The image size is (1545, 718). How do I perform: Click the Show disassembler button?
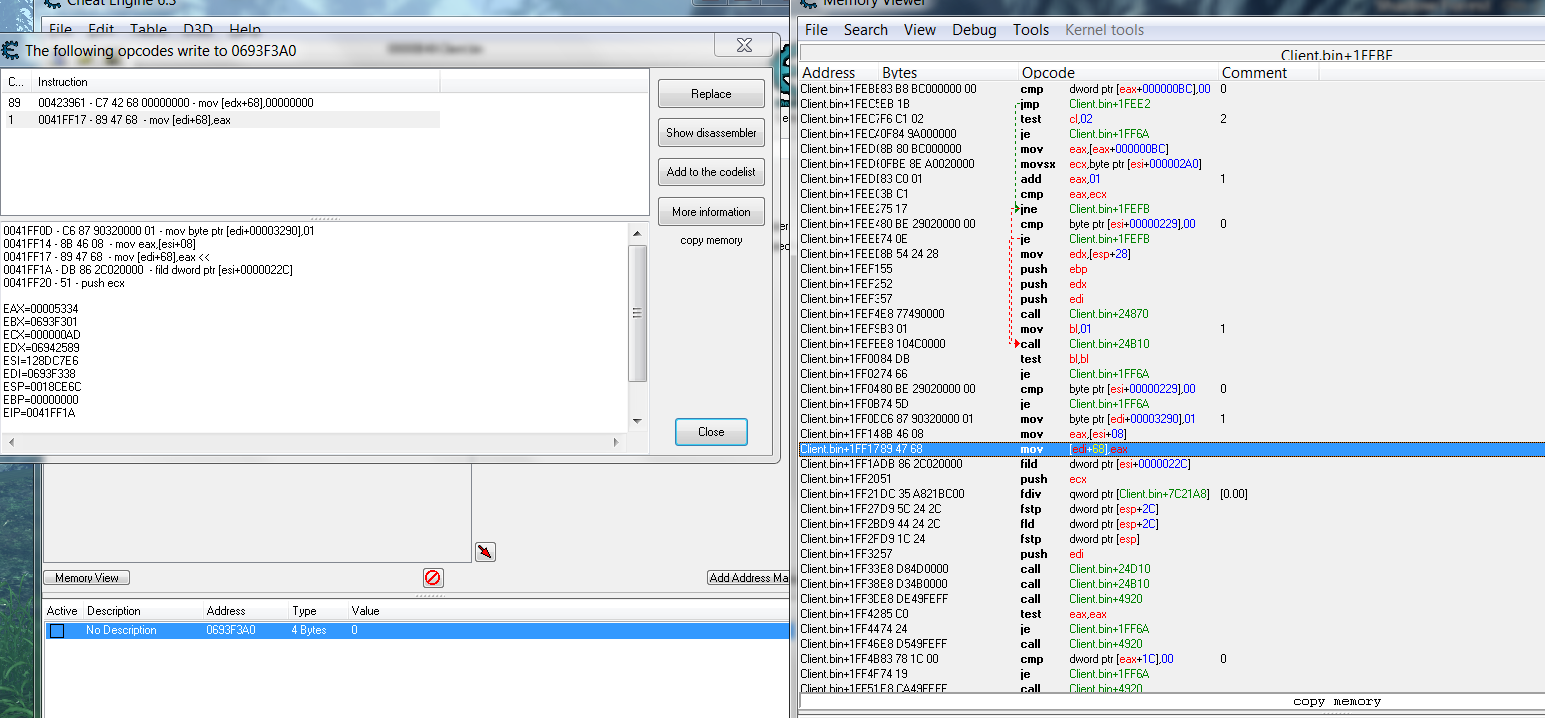point(711,133)
